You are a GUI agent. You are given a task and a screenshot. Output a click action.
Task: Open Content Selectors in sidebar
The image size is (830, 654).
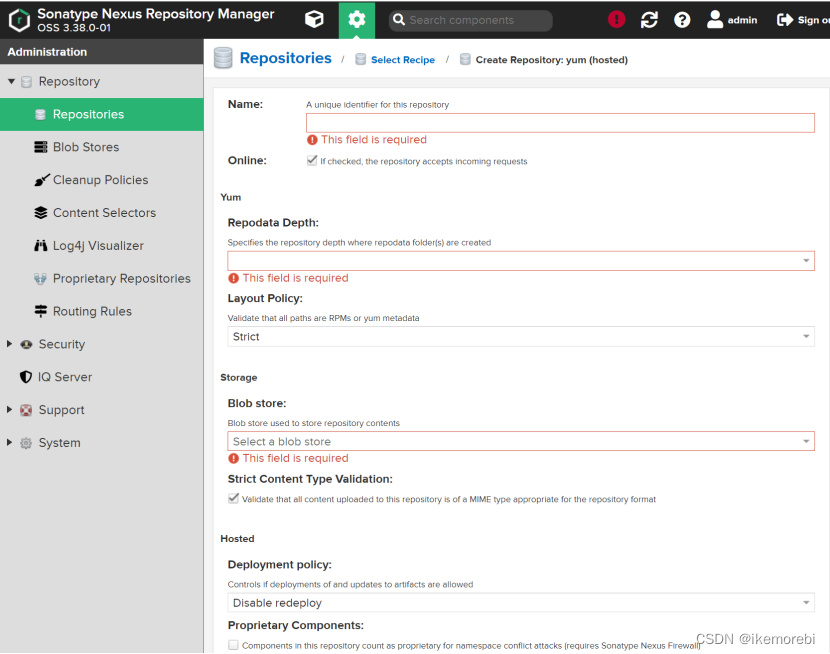pos(102,213)
